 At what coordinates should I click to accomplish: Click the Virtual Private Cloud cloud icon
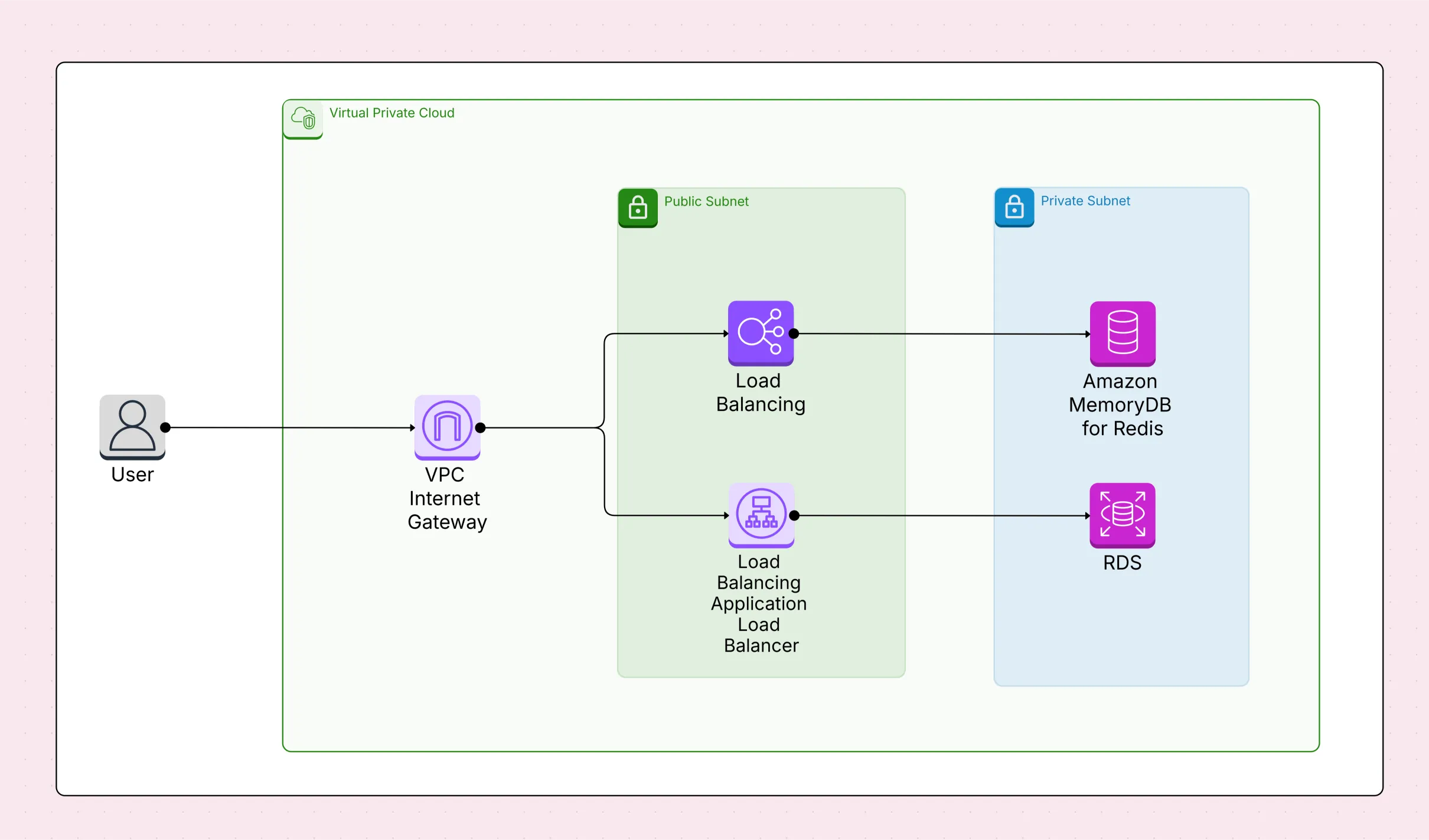303,119
